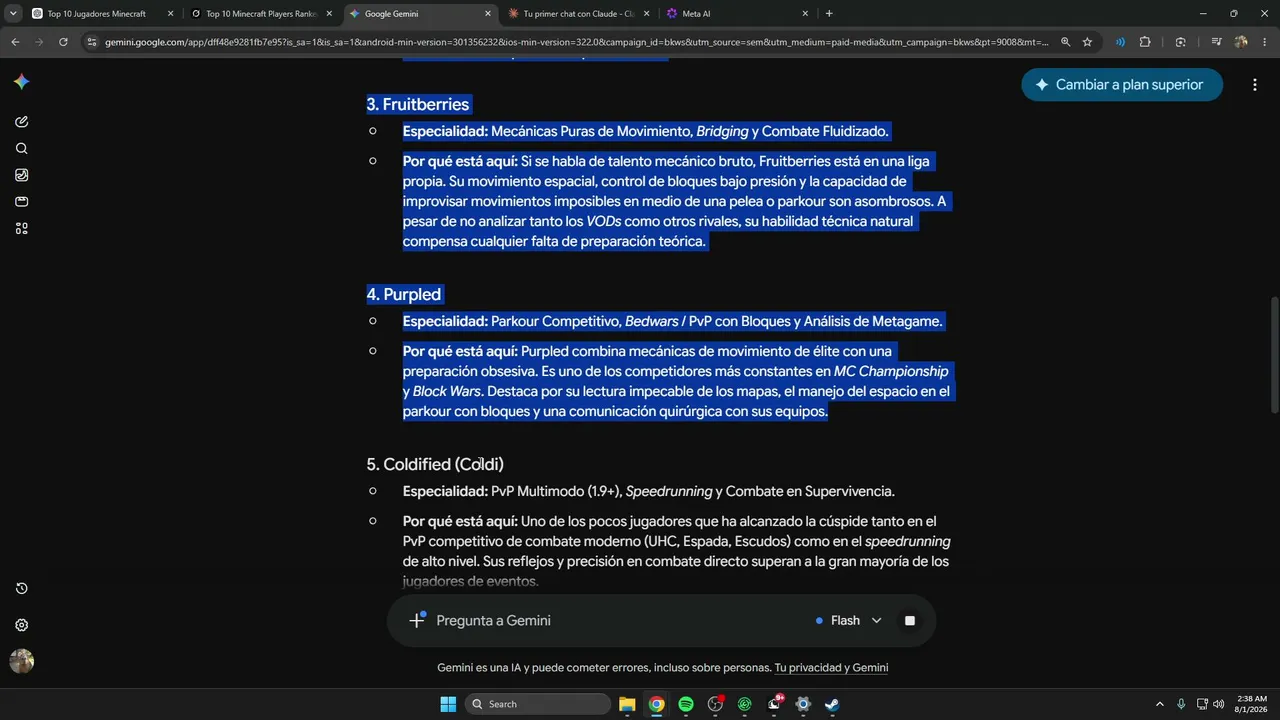The width and height of the screenshot is (1280, 720).
Task: Click the 3. Fruitberries heading
Action: tap(418, 104)
